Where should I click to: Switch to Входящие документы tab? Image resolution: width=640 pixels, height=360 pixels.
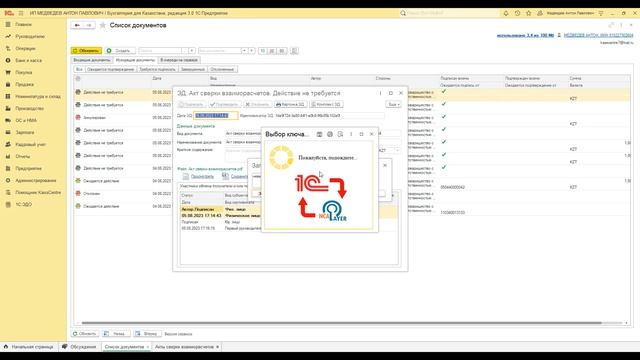coord(92,60)
